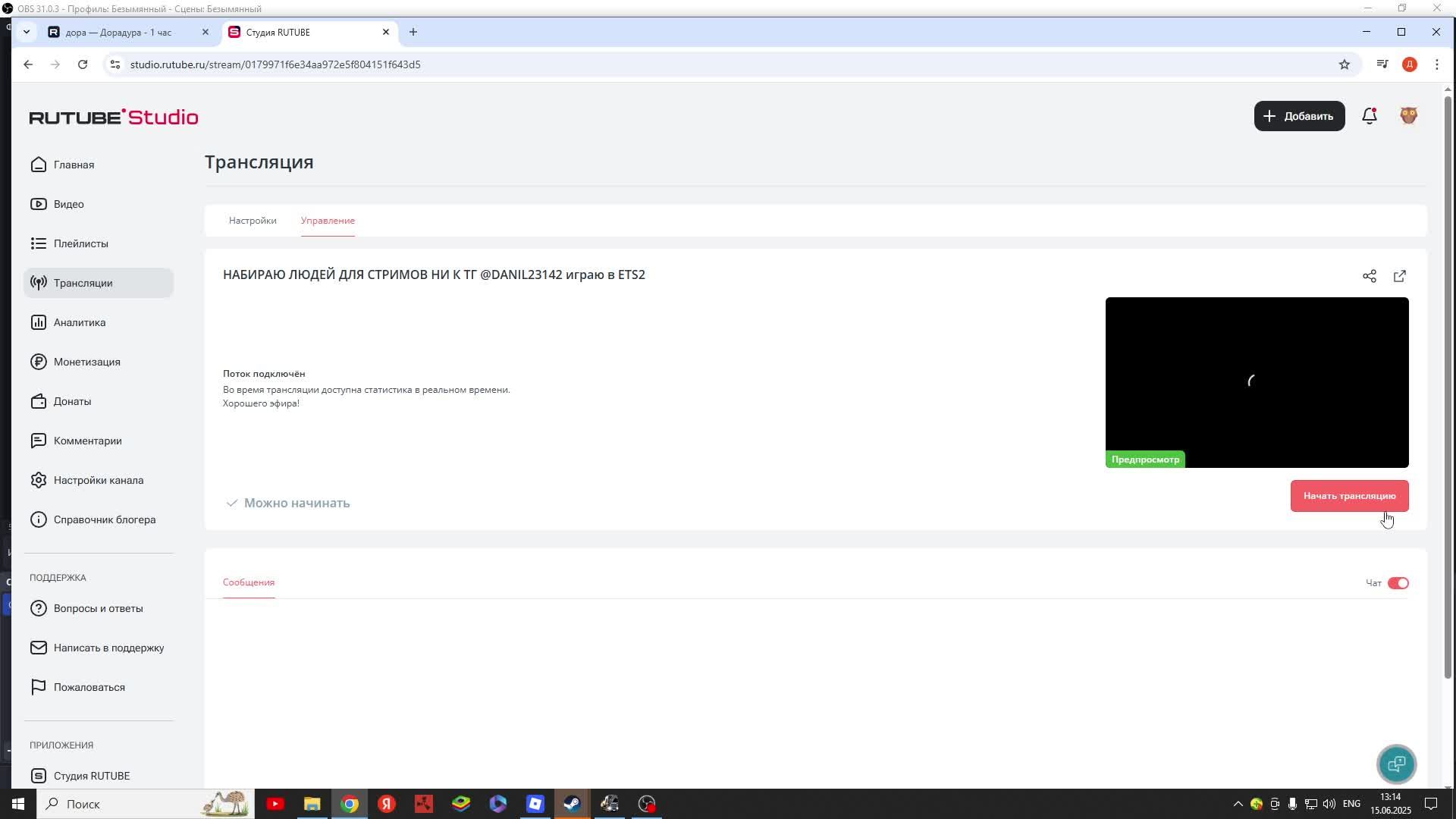Open Настройки канала

click(99, 480)
